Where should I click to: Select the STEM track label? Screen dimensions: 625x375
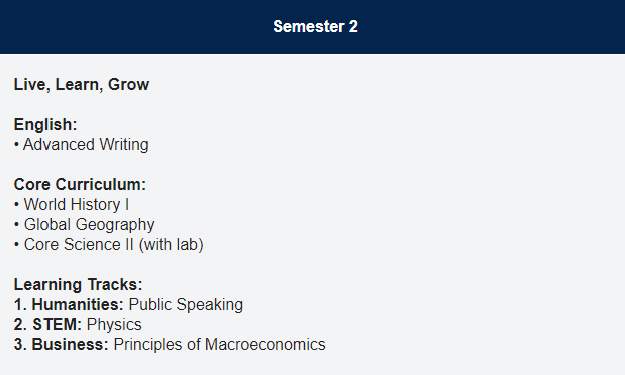(57, 324)
